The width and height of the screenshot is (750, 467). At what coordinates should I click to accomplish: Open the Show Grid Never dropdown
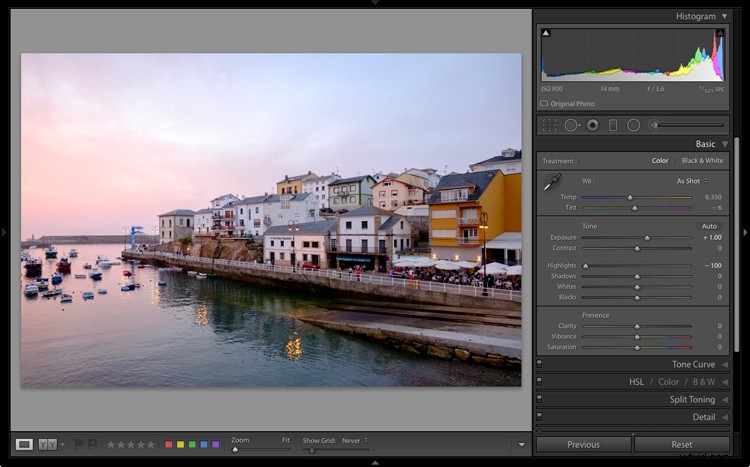355,440
